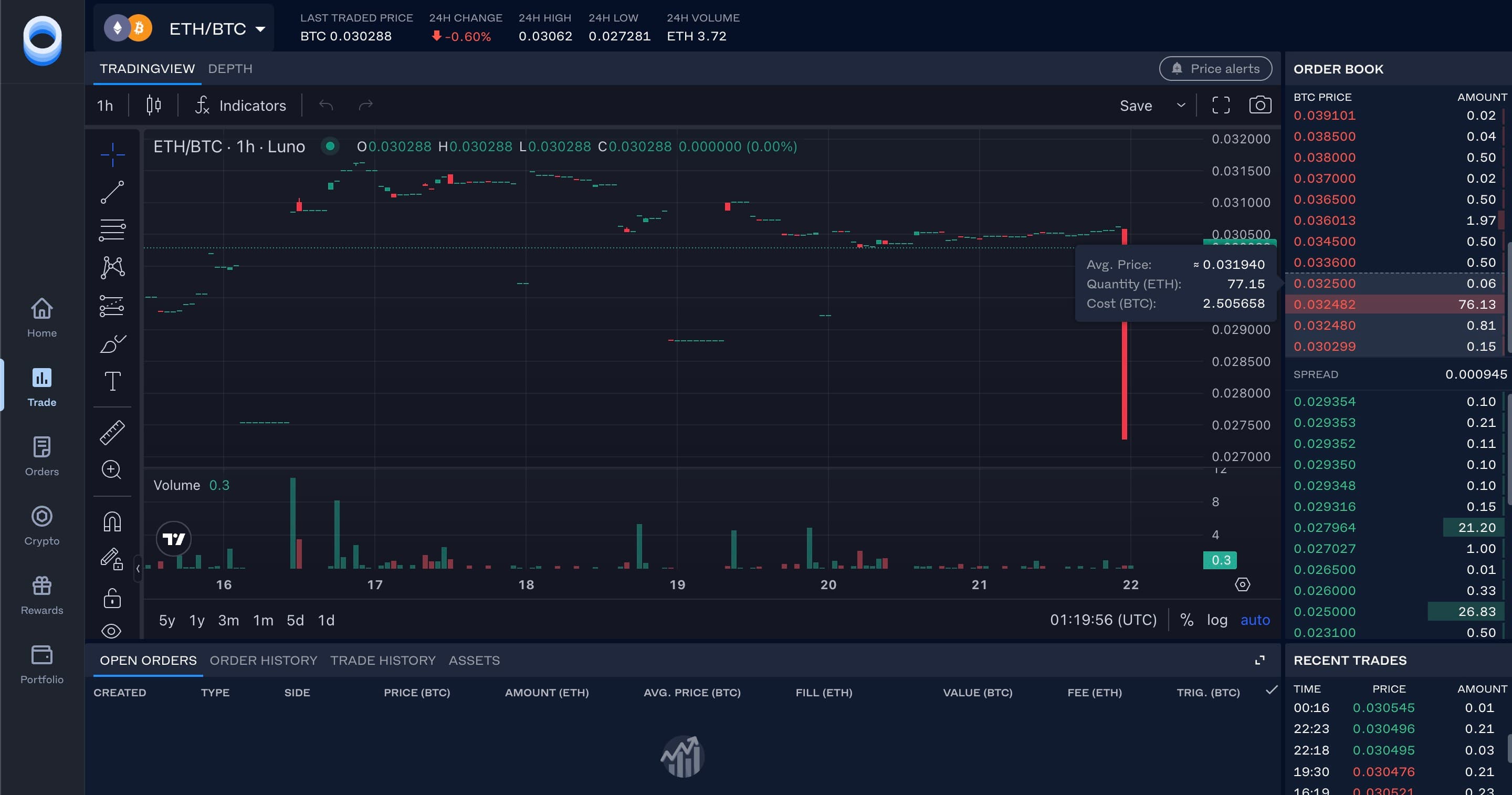Activate the zoom-in tool
Viewport: 1512px width, 795px height.
pyautogui.click(x=111, y=470)
